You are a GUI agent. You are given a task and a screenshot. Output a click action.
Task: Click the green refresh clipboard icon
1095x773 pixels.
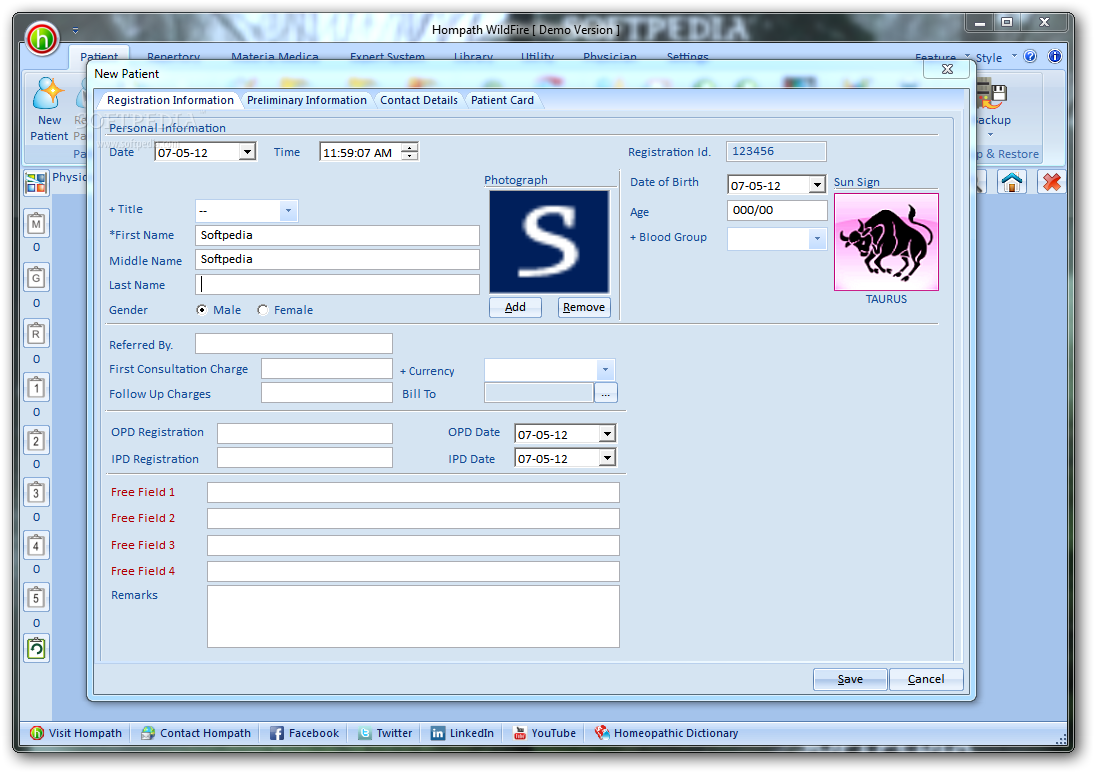[x=36, y=649]
